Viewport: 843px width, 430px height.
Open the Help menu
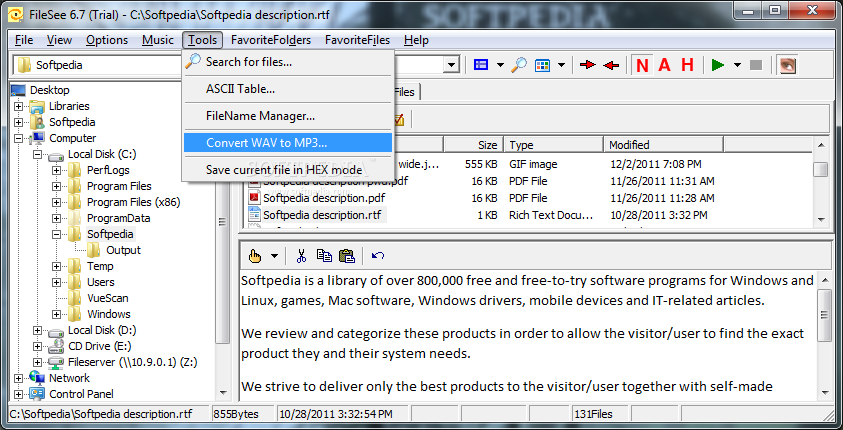(416, 40)
